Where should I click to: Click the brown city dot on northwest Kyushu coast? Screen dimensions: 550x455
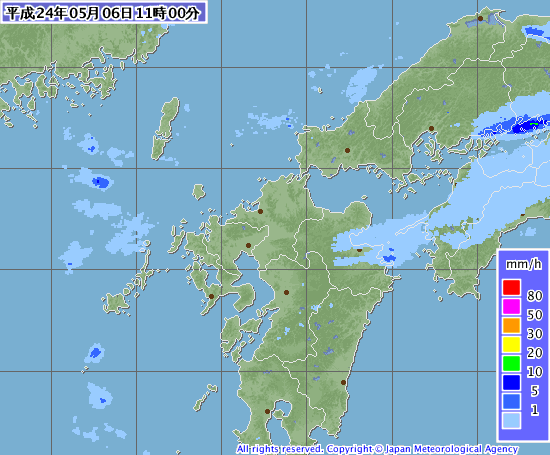click(260, 211)
